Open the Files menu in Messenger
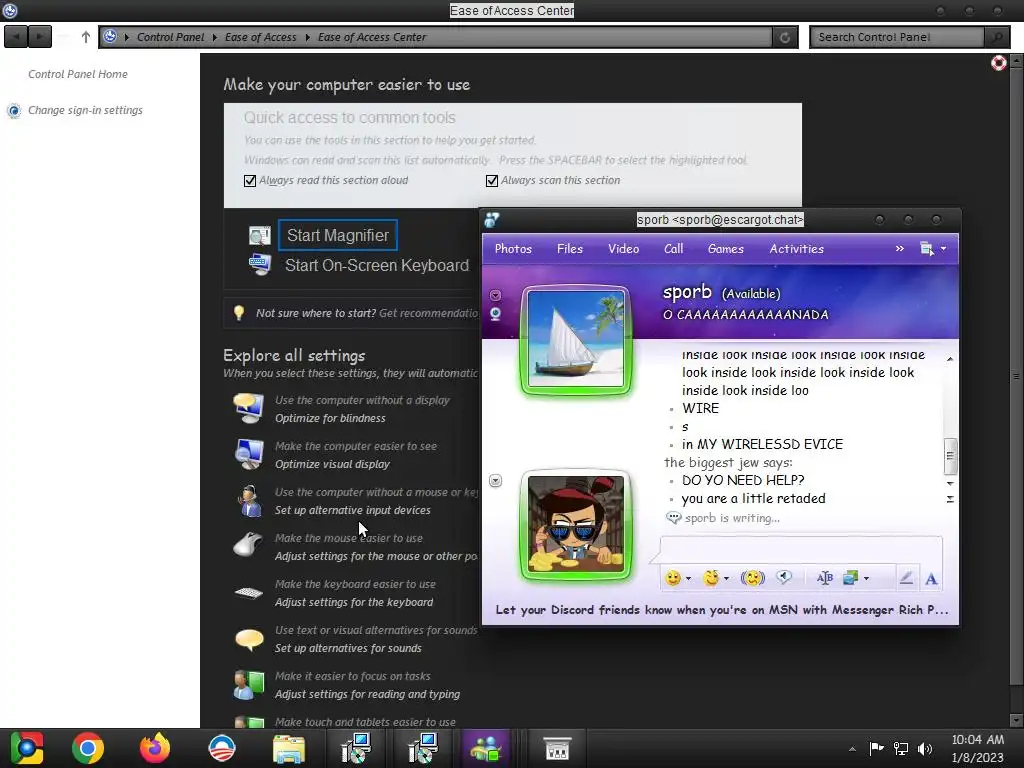The width and height of the screenshot is (1024, 768). click(x=569, y=249)
